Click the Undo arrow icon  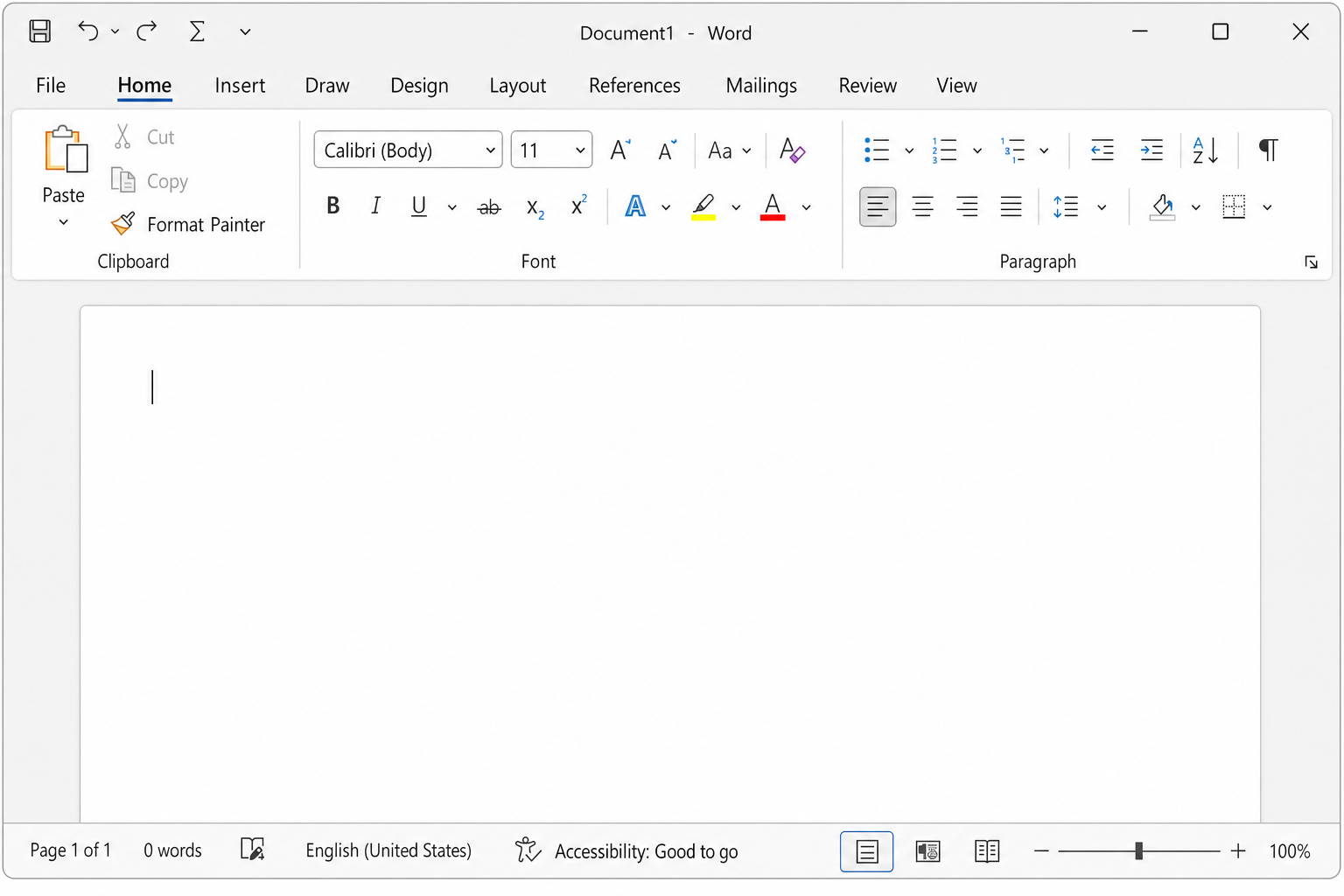[x=87, y=31]
